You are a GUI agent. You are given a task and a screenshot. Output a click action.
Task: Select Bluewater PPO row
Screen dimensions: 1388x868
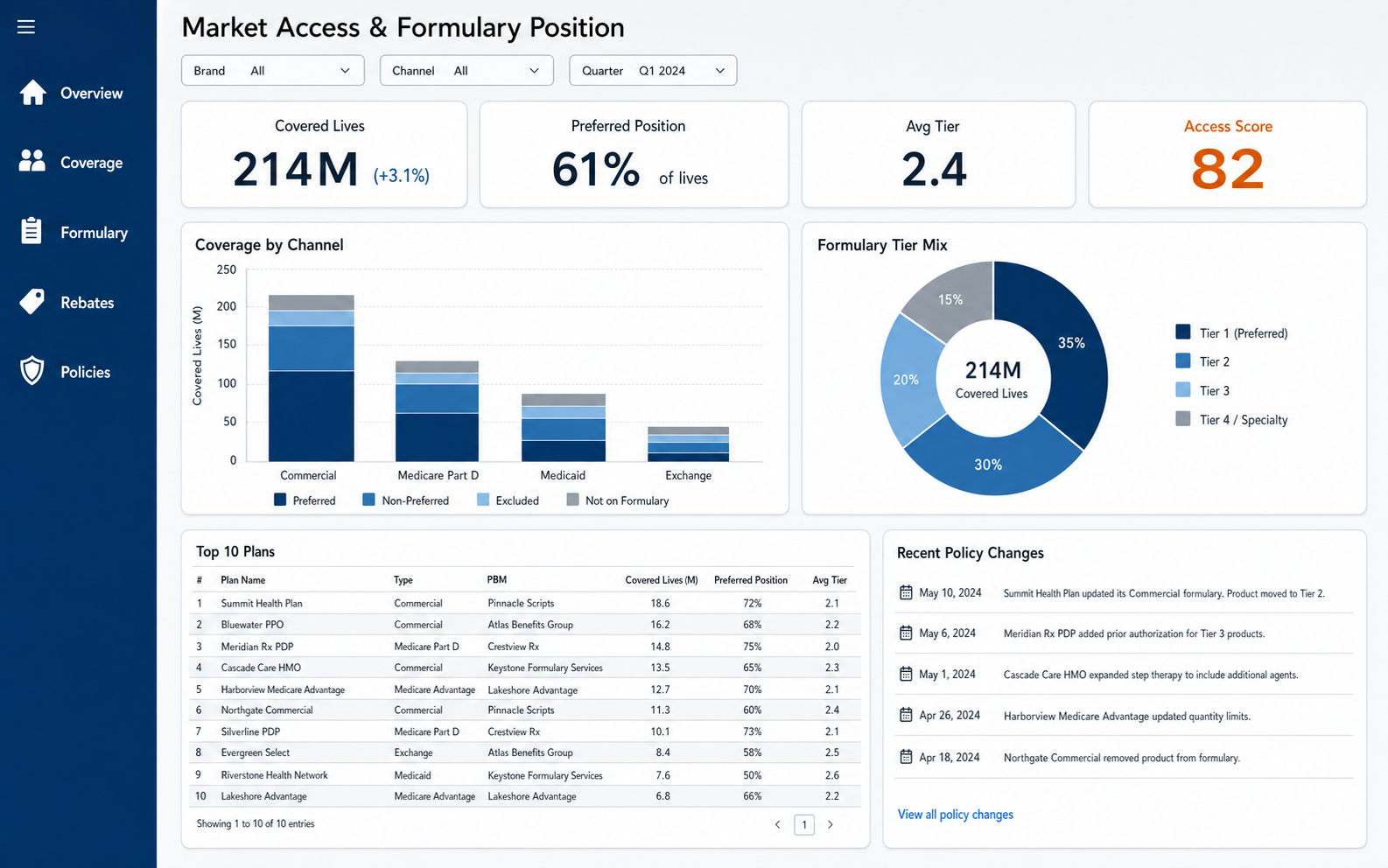click(525, 625)
